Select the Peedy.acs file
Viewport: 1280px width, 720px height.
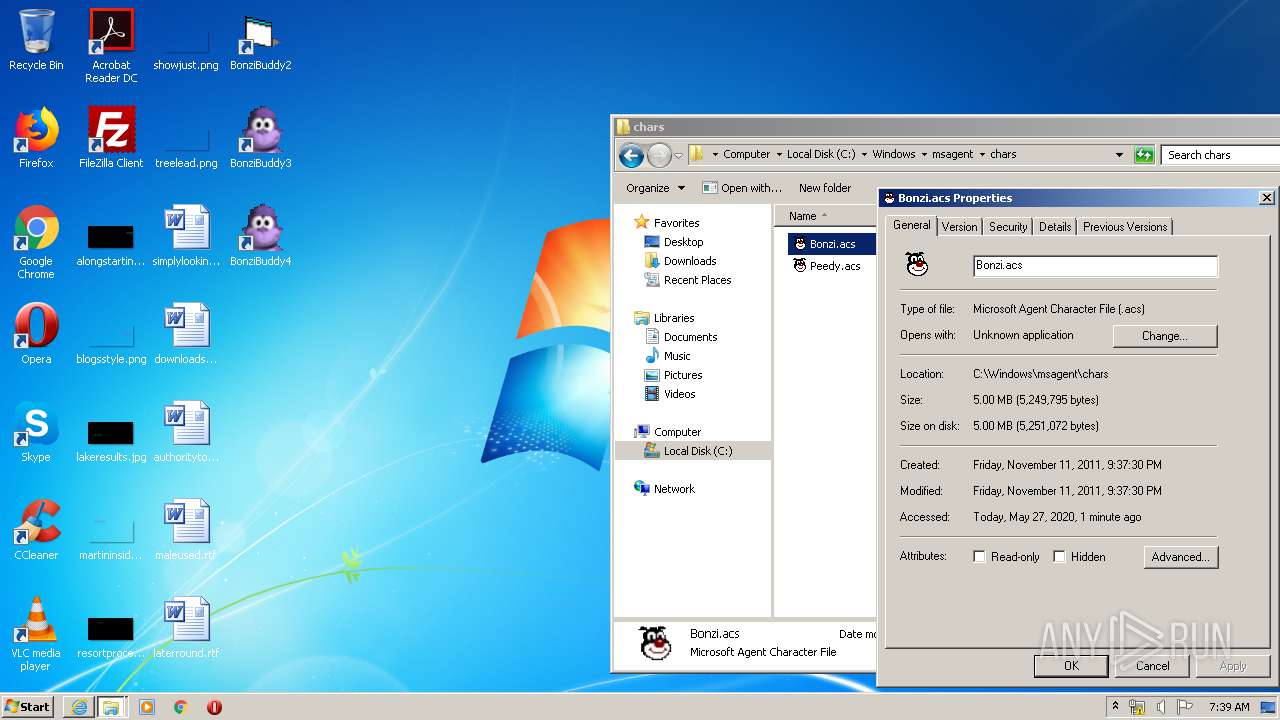tap(827, 266)
